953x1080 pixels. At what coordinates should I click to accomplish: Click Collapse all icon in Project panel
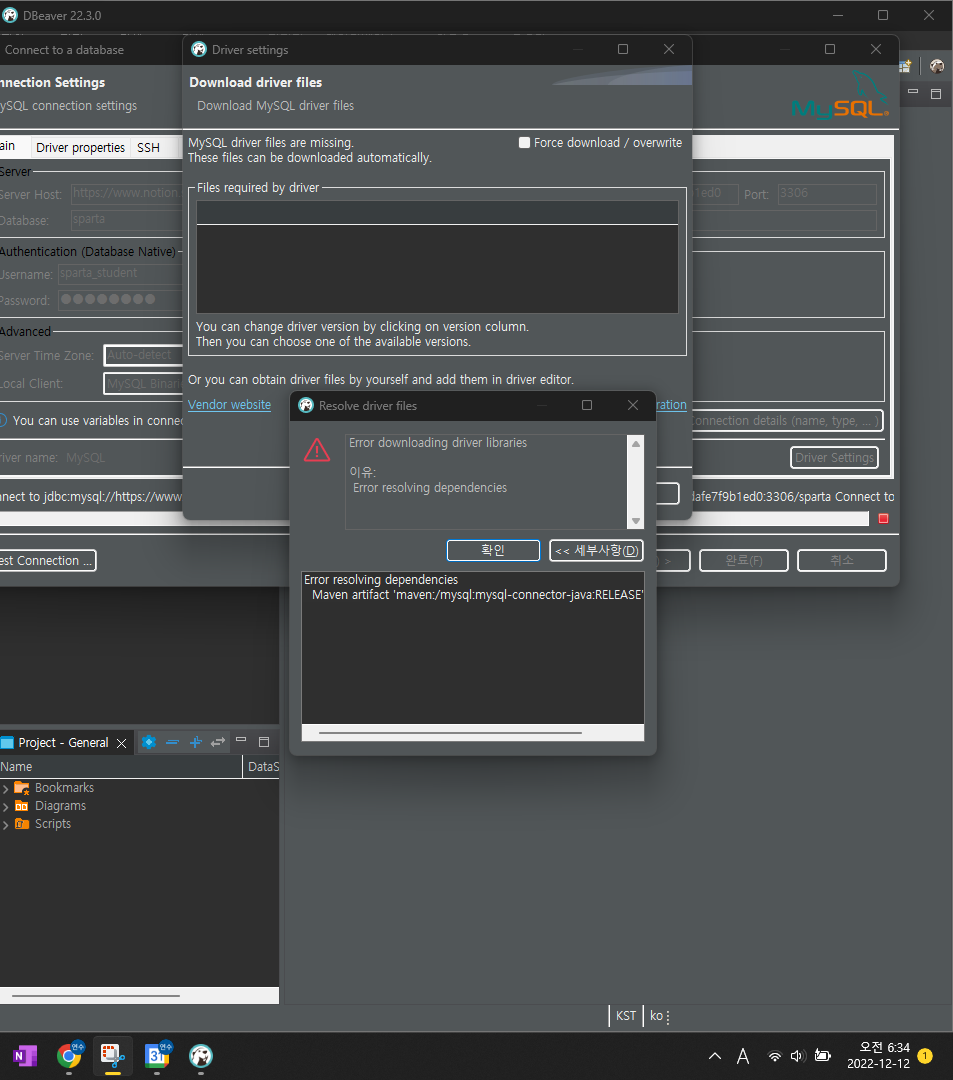(x=172, y=742)
